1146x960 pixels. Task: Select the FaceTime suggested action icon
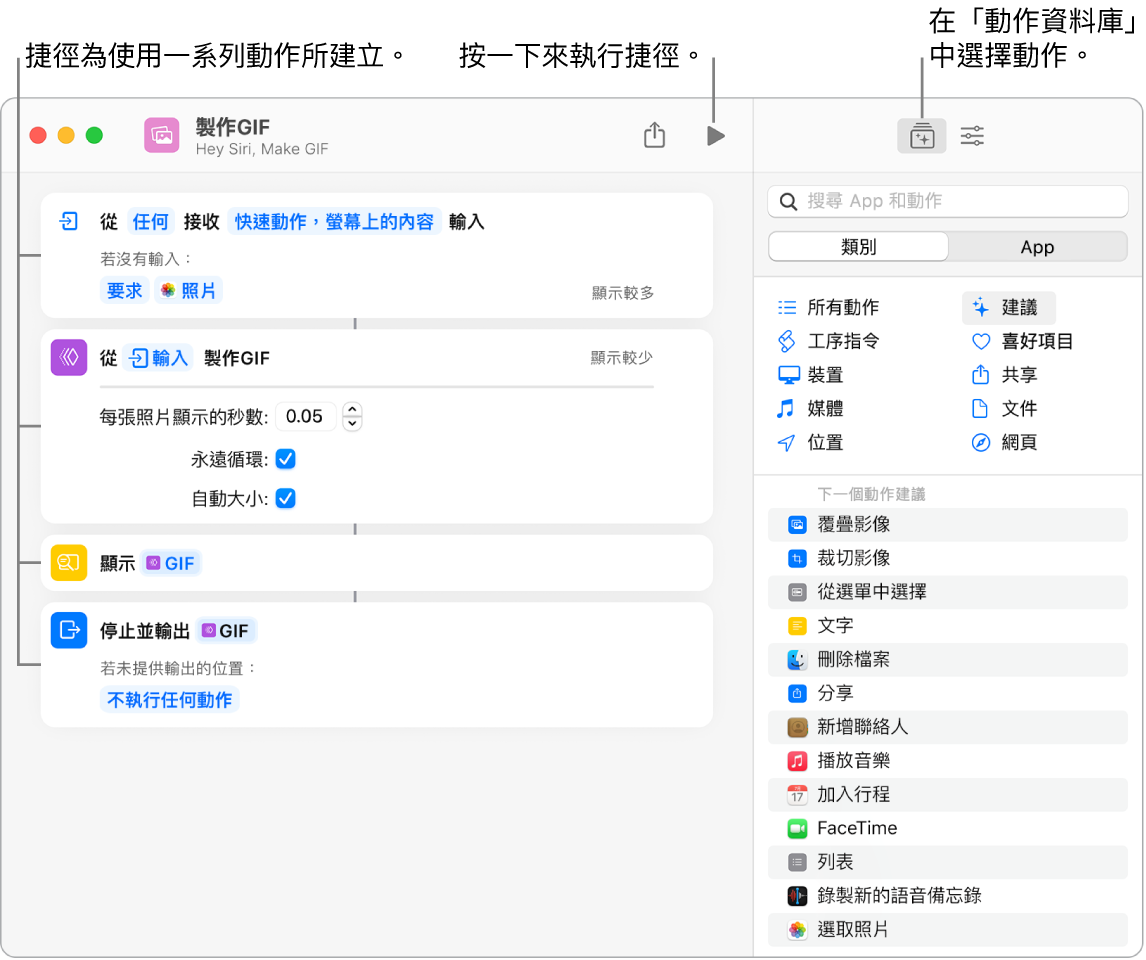tap(797, 828)
